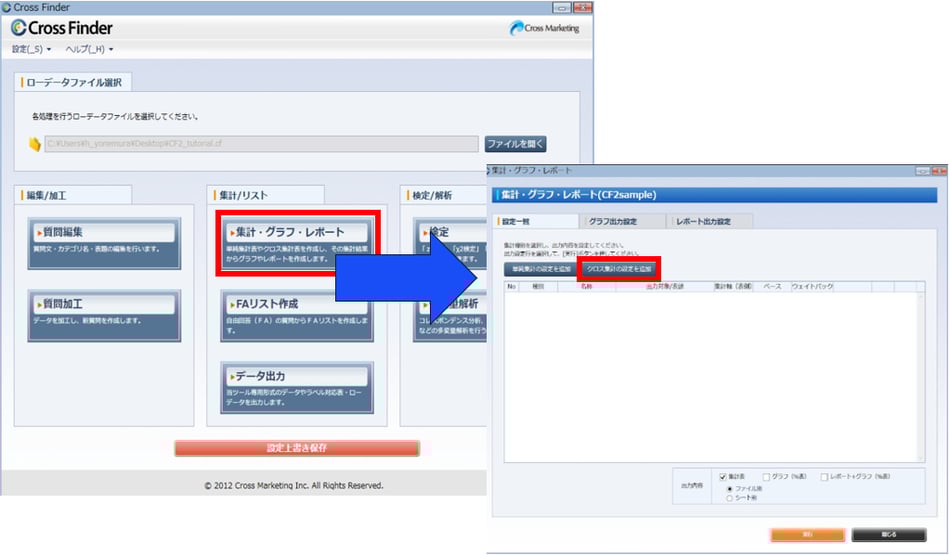The height and width of the screenshot is (555, 950).
Task: Click the yellow file icon beside path field
Action: [x=34, y=144]
